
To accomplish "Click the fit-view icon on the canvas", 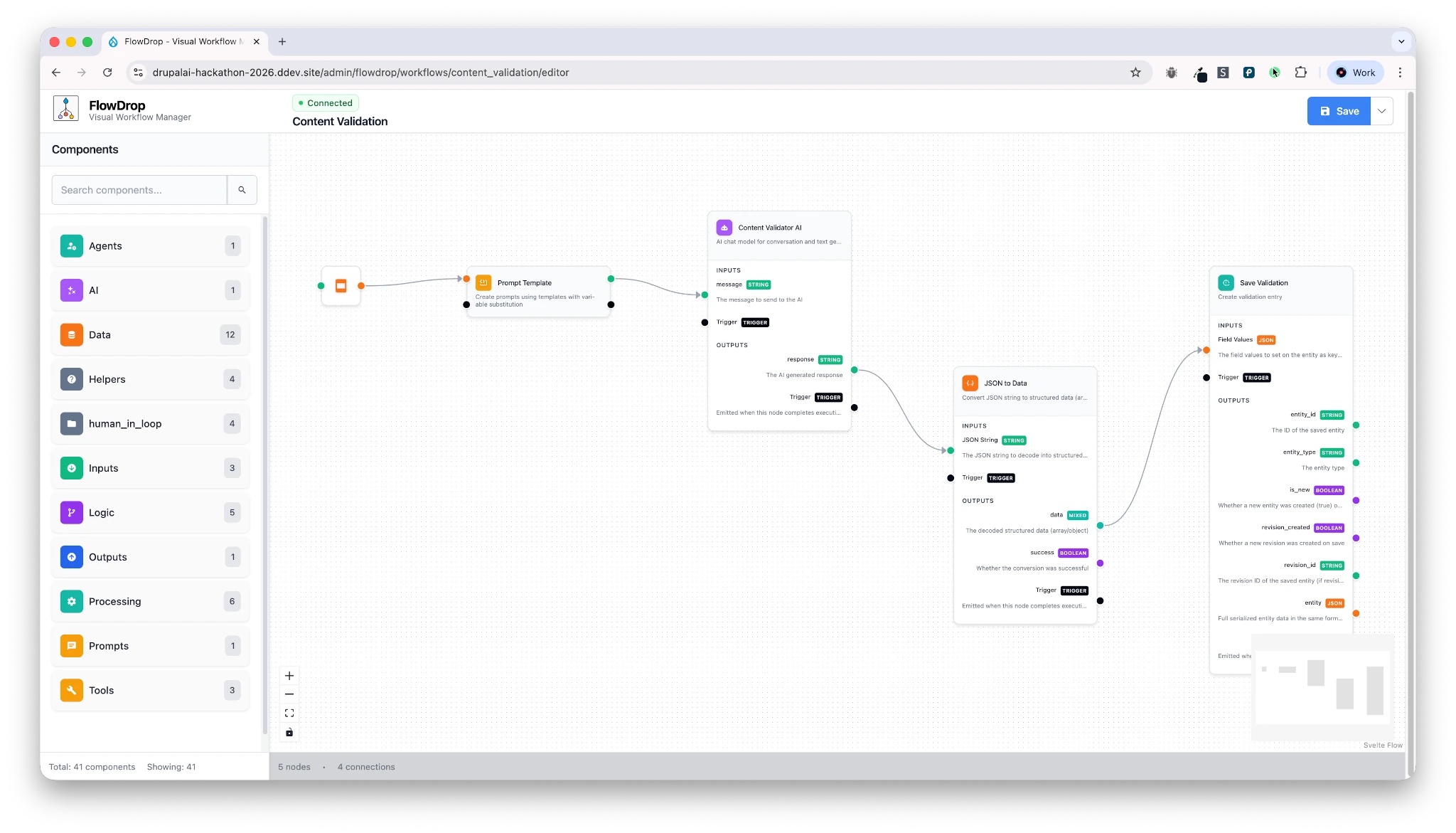I will click(289, 712).
